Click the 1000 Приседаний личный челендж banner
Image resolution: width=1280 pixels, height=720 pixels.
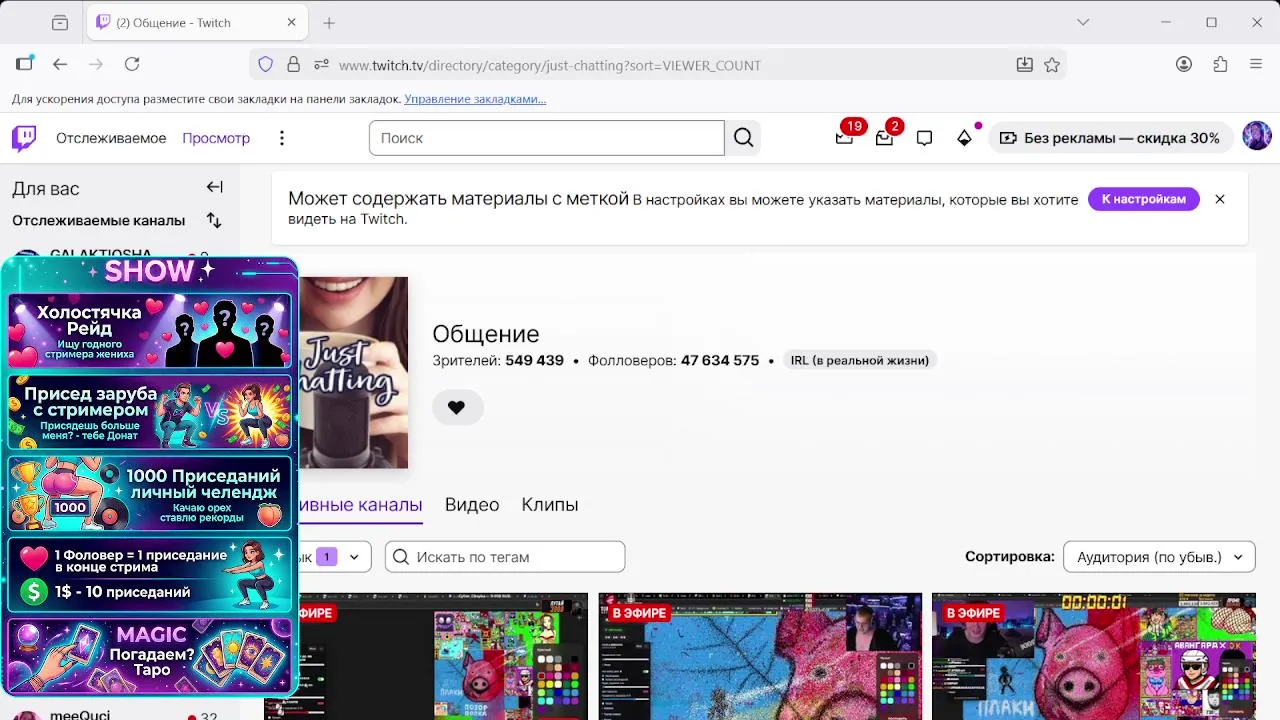[150, 493]
